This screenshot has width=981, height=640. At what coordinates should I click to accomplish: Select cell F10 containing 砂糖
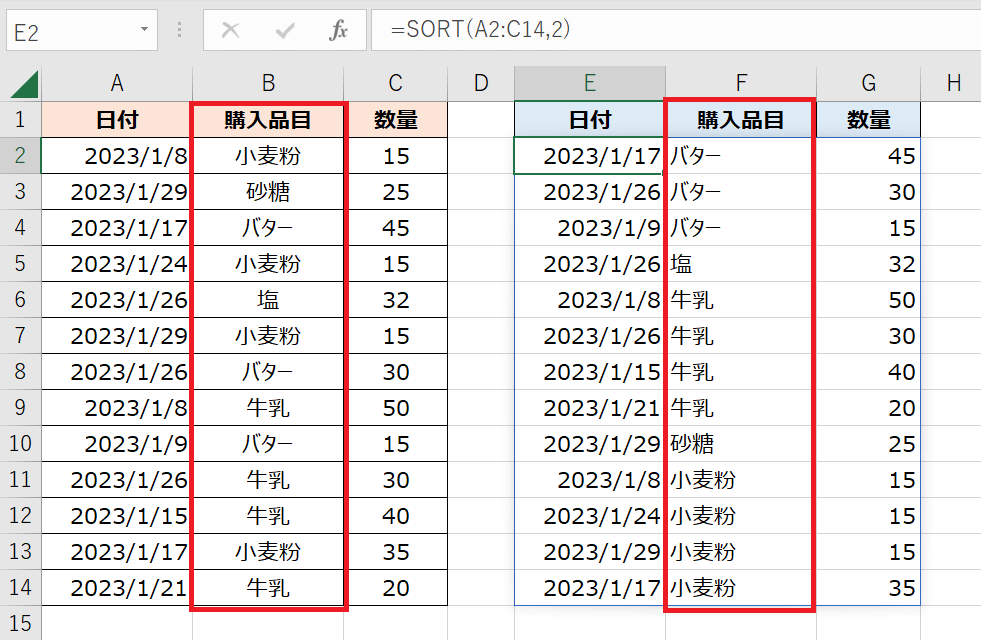click(740, 444)
